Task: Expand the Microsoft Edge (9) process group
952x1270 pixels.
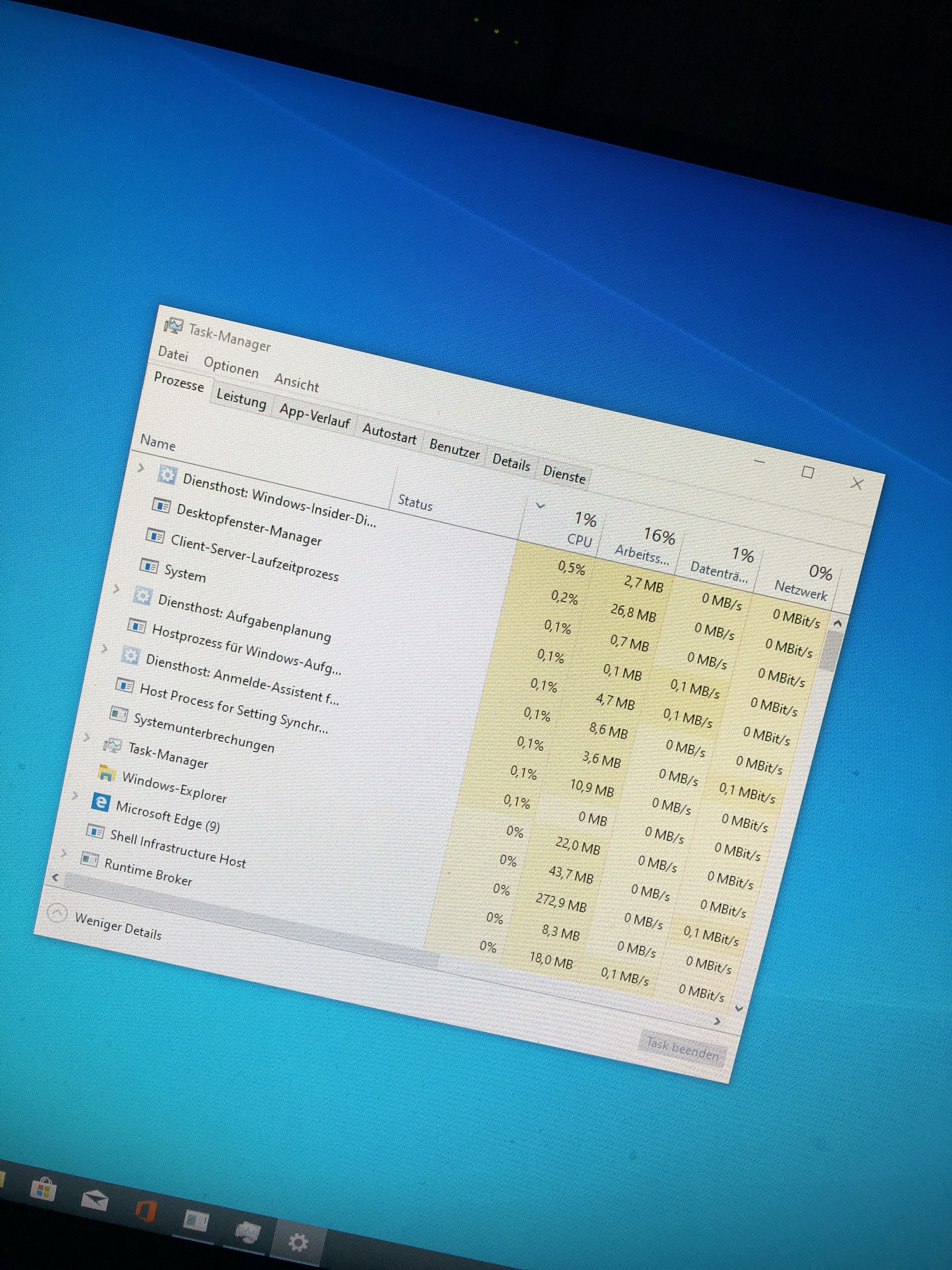Action: point(75,795)
